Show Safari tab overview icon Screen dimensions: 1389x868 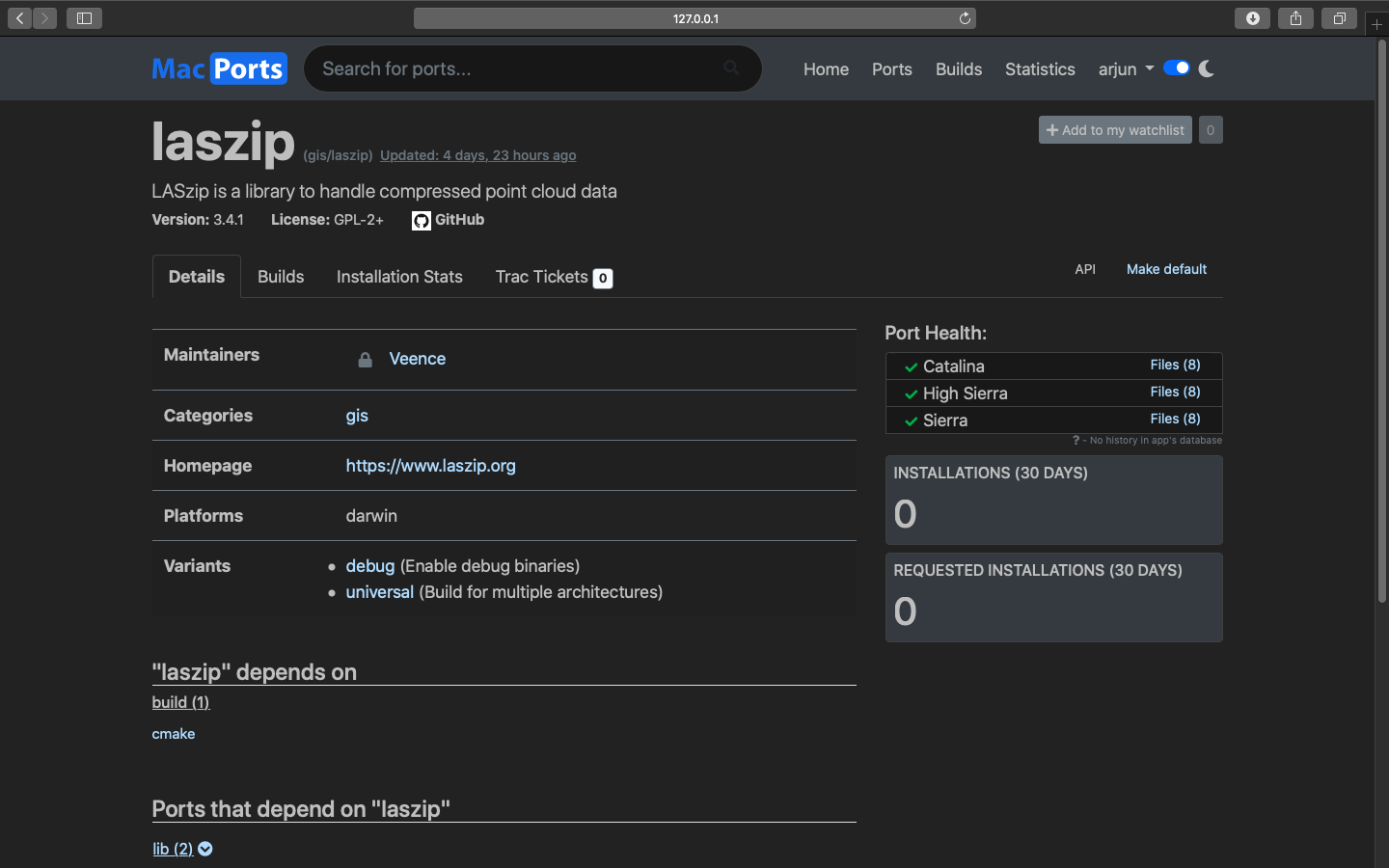(x=1339, y=18)
